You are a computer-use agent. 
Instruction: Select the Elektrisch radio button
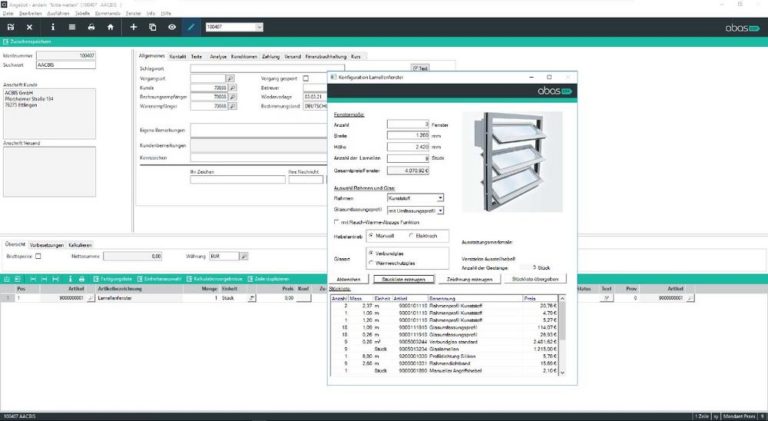412,235
